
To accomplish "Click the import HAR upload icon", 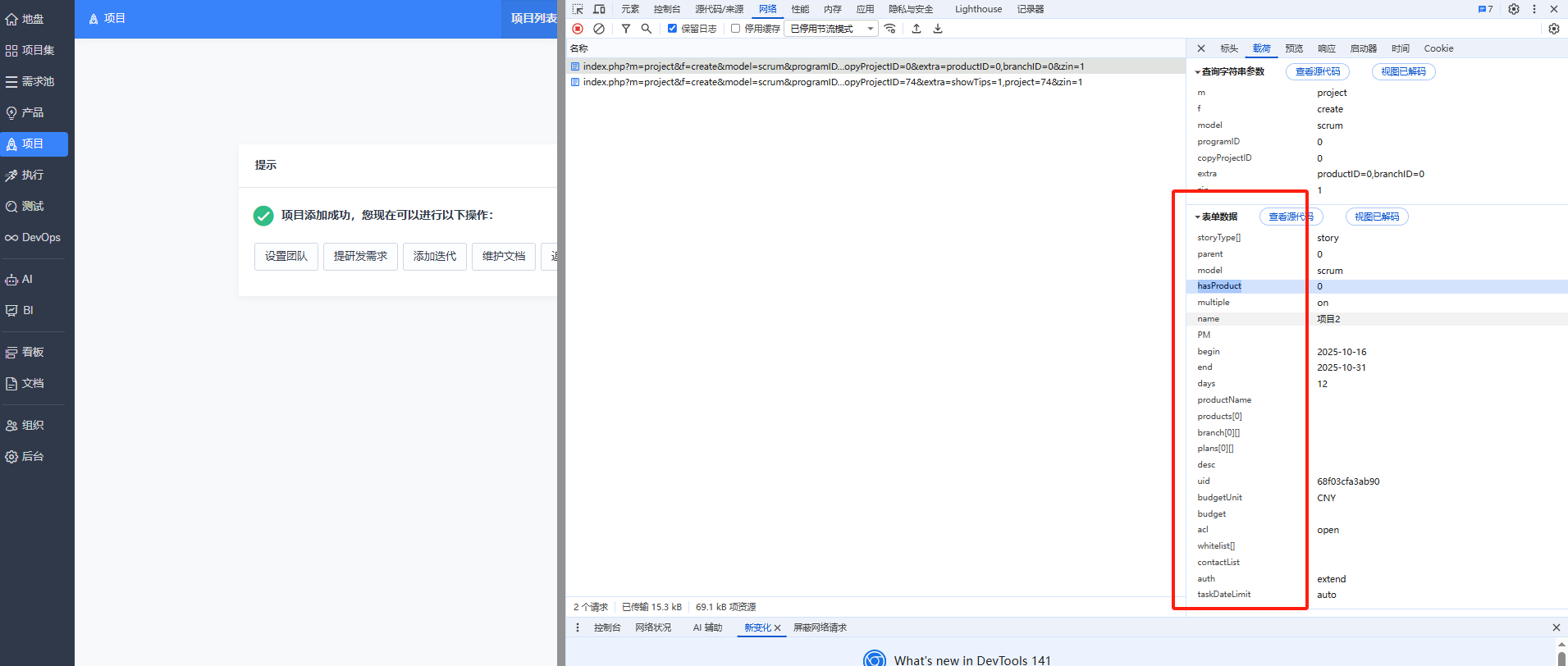I will click(x=917, y=29).
